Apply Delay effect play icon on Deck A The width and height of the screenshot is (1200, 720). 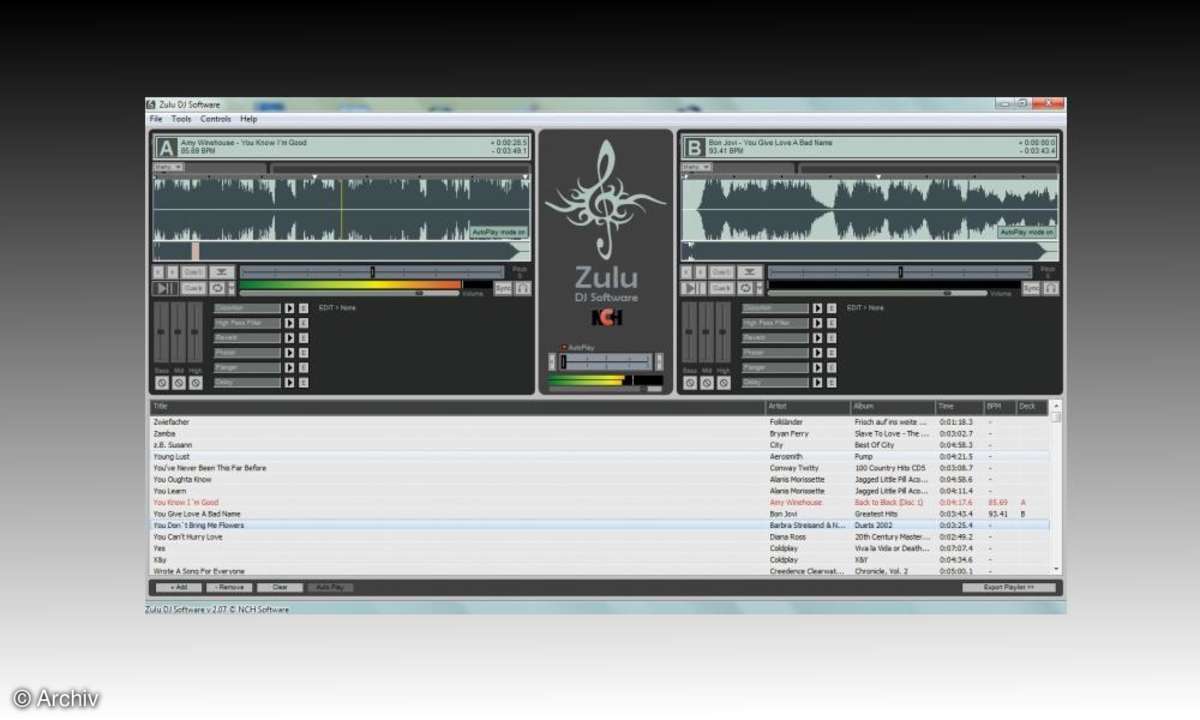point(290,383)
